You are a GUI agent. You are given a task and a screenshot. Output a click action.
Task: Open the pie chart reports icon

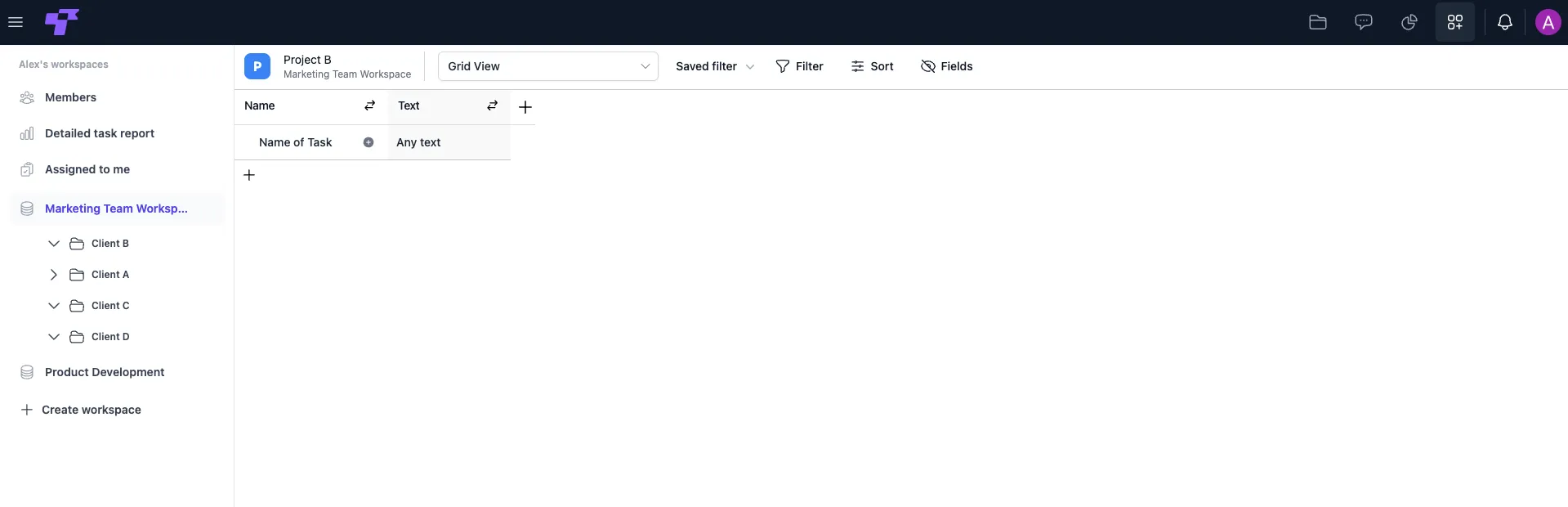coord(1409,22)
